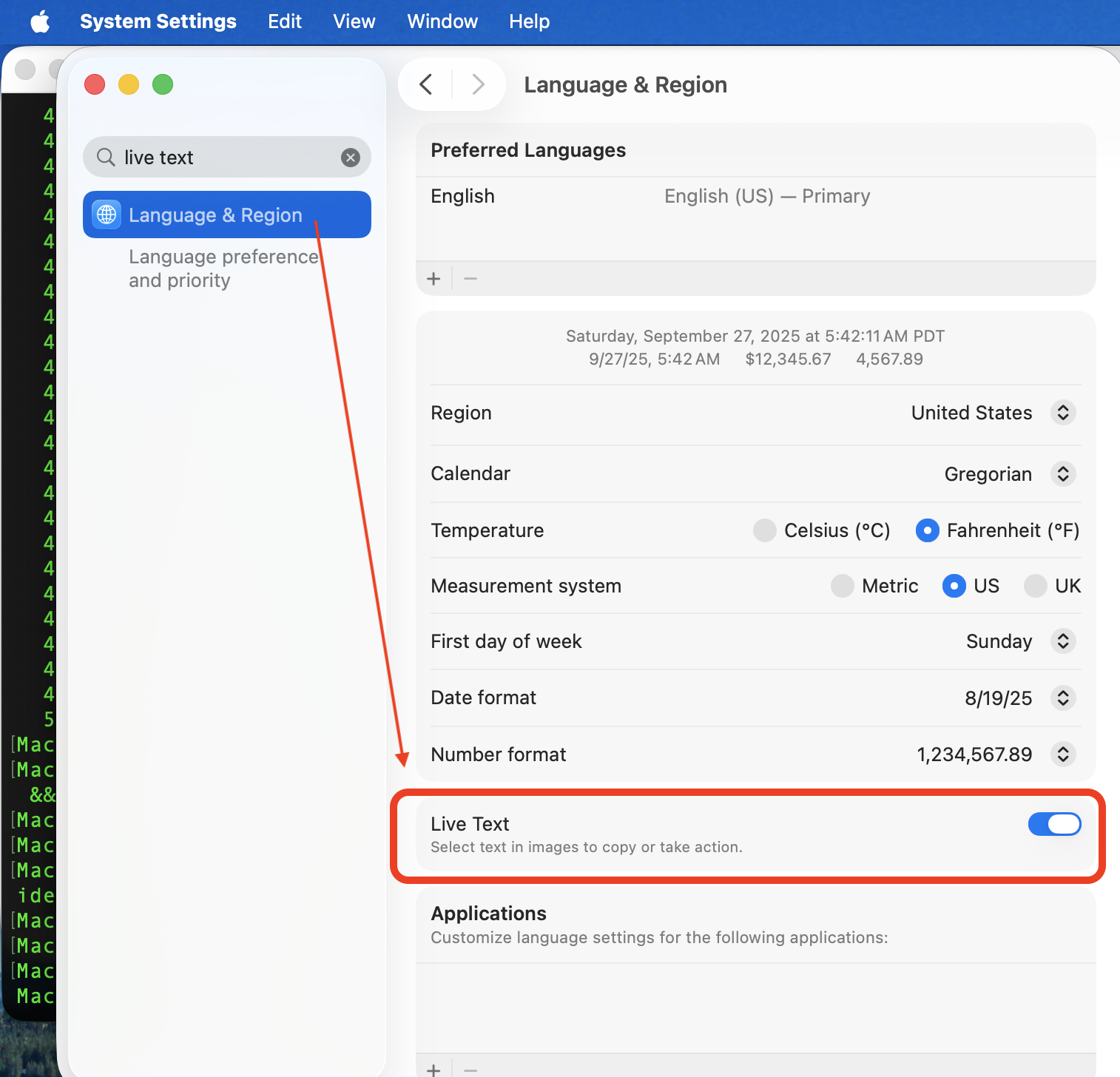Choose Metric measurement system

(843, 586)
